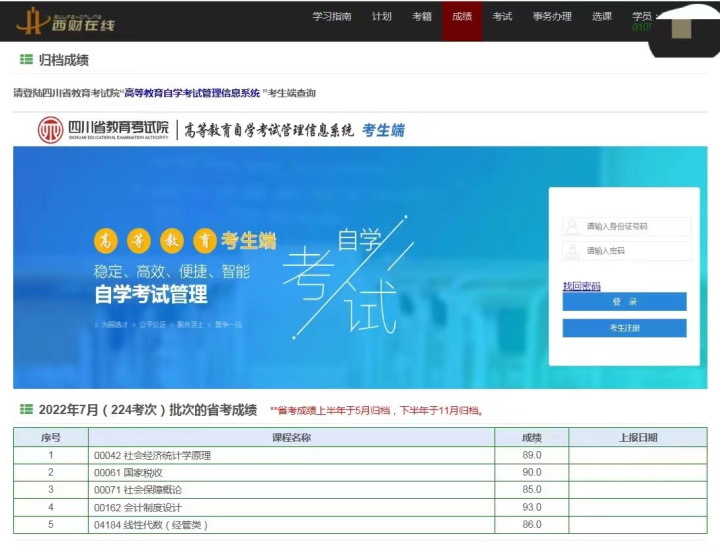
Task: Select row 00042 社会经济统计学原理
Action: pyautogui.click(x=360, y=455)
